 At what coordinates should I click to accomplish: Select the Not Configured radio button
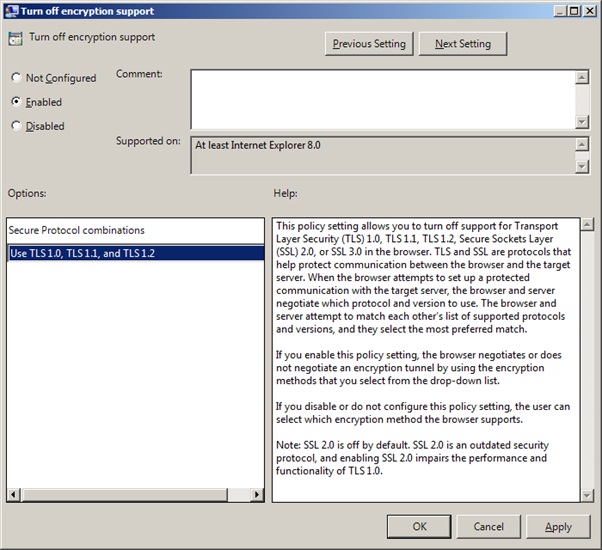pyautogui.click(x=17, y=78)
